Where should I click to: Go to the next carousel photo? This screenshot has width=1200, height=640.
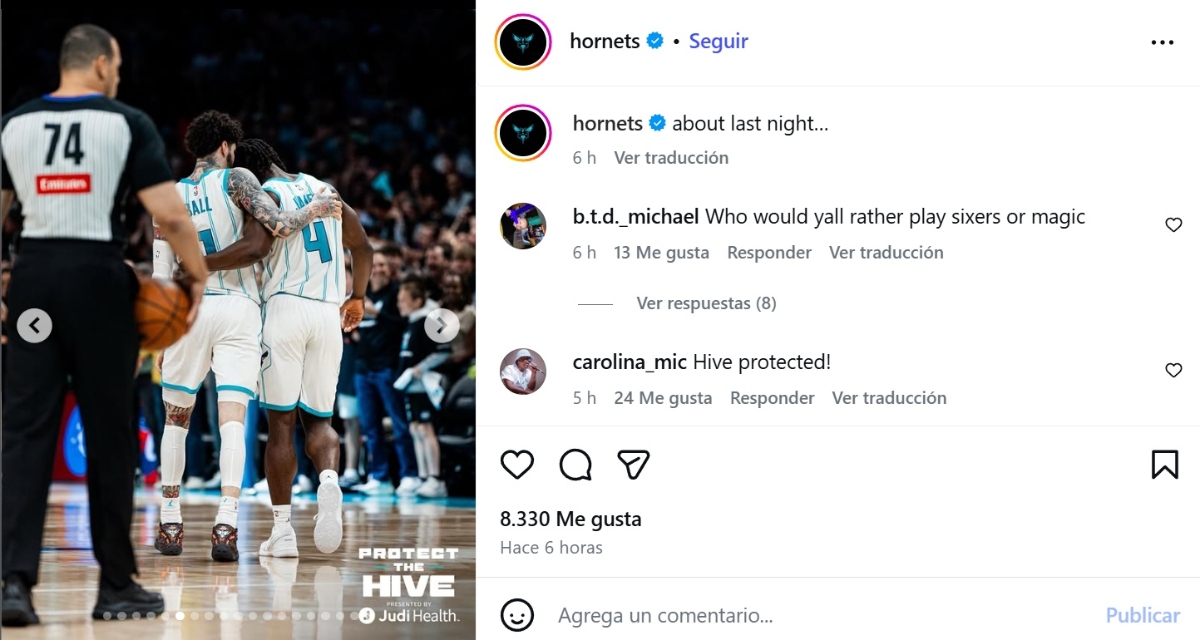[441, 325]
